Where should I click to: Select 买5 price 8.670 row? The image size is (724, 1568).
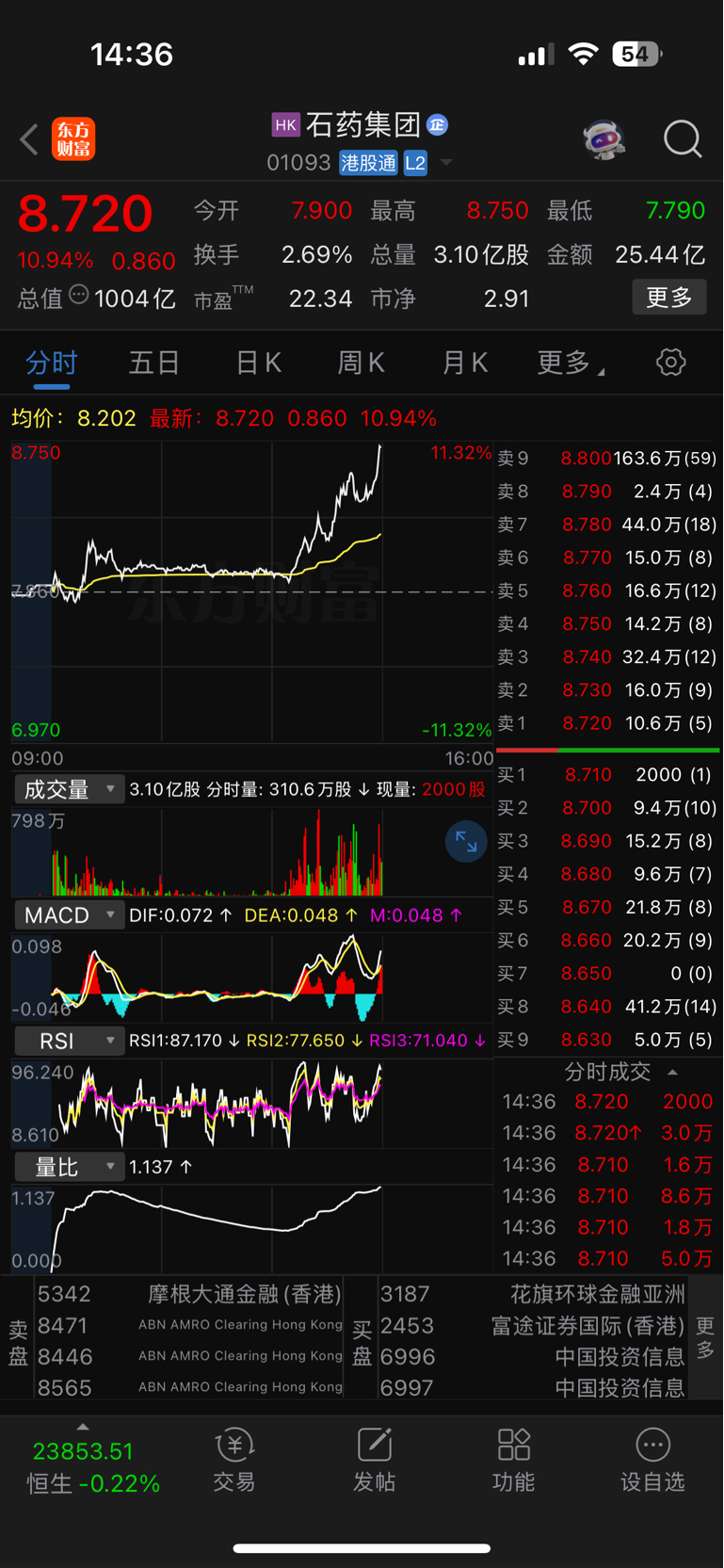607,907
